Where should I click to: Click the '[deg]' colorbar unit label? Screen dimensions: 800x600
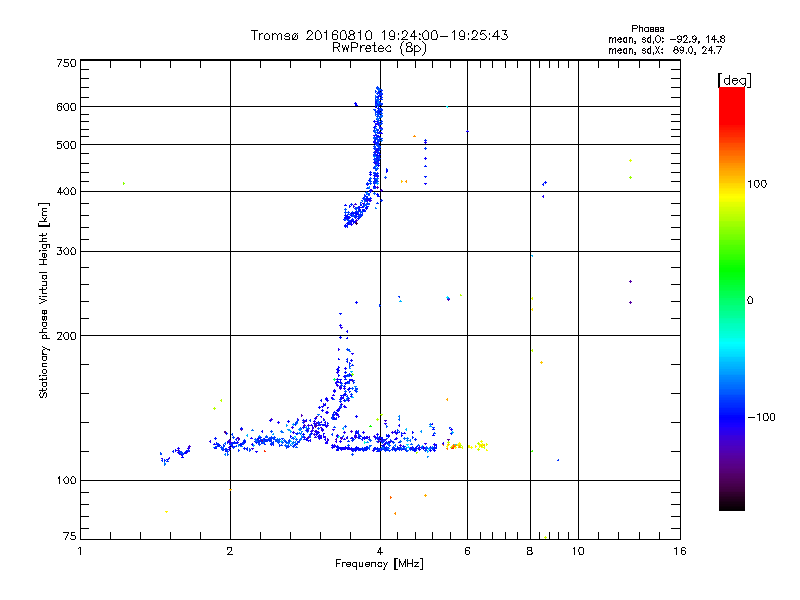coord(734,80)
